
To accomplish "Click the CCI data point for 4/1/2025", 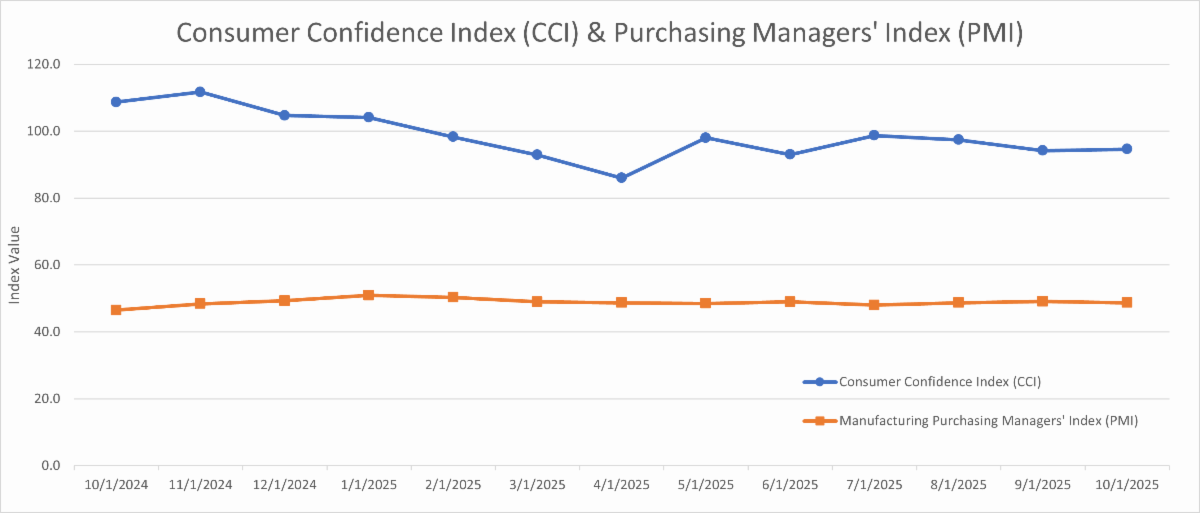I will (621, 178).
